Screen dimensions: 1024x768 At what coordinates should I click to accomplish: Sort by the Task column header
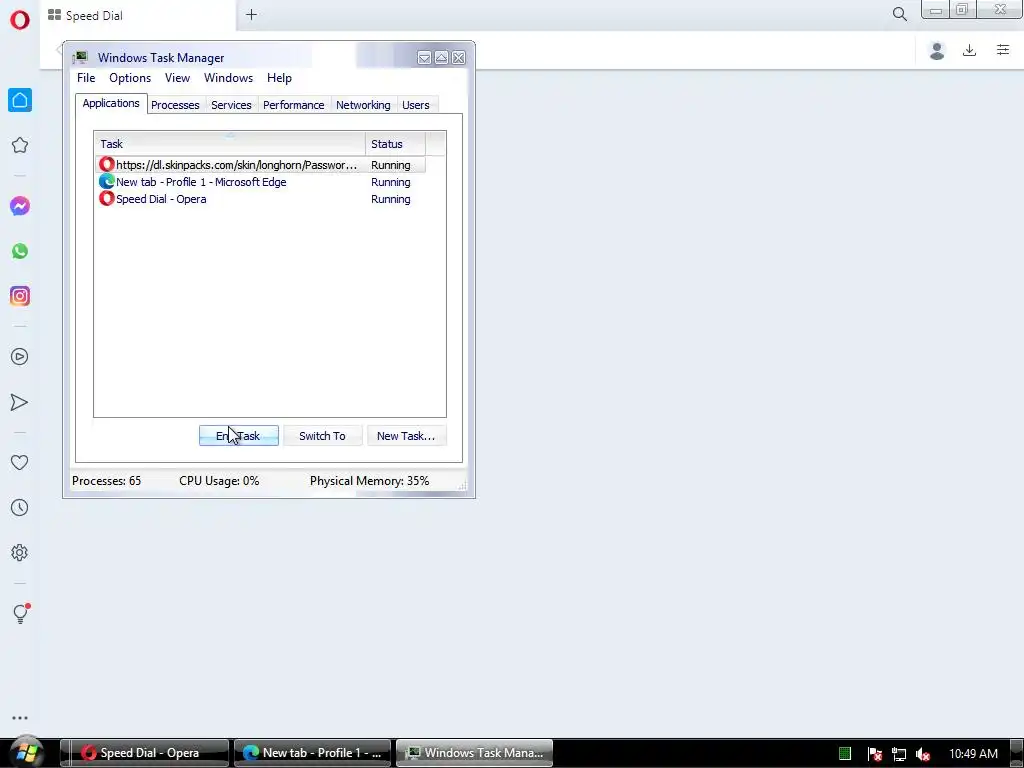pyautogui.click(x=230, y=144)
